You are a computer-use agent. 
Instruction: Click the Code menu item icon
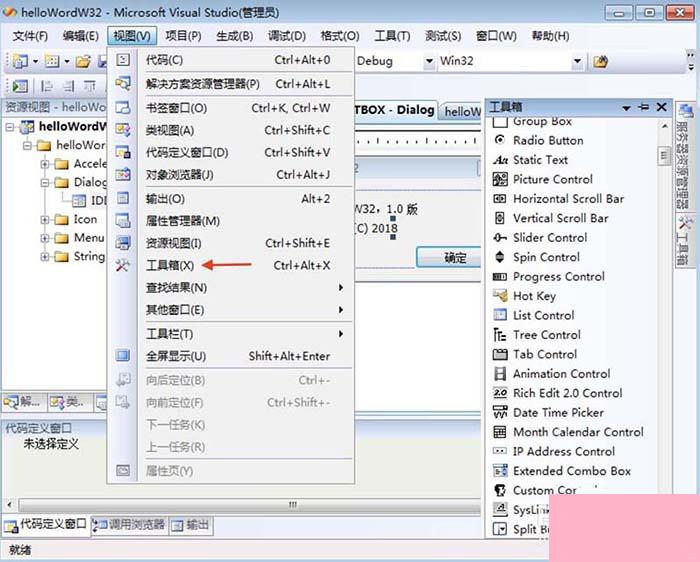tap(123, 60)
